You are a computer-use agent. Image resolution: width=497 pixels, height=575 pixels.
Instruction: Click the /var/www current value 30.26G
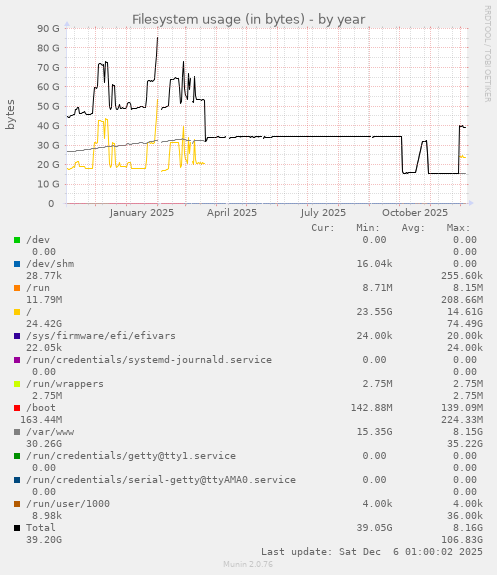[44, 444]
